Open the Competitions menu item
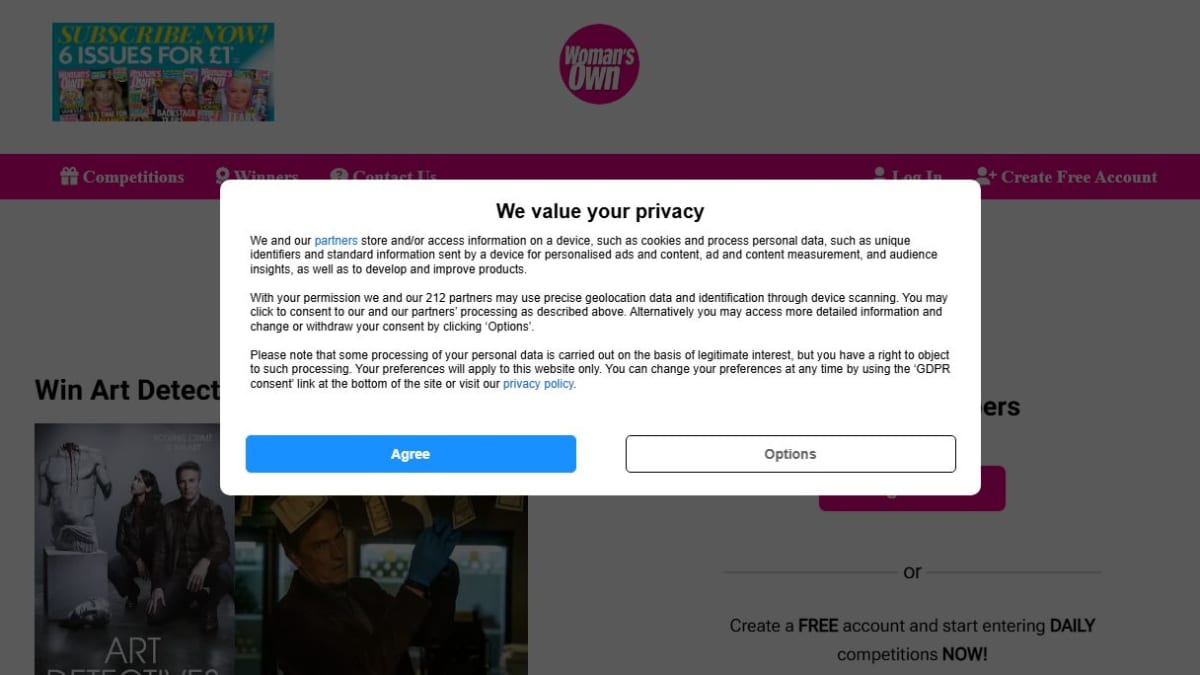Screen dimensions: 1200x675 (122, 177)
